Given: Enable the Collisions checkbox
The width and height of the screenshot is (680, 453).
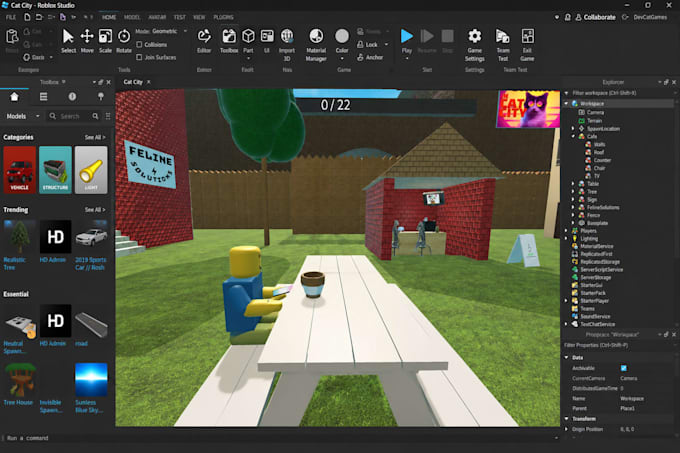Looking at the screenshot, I should [x=139, y=44].
